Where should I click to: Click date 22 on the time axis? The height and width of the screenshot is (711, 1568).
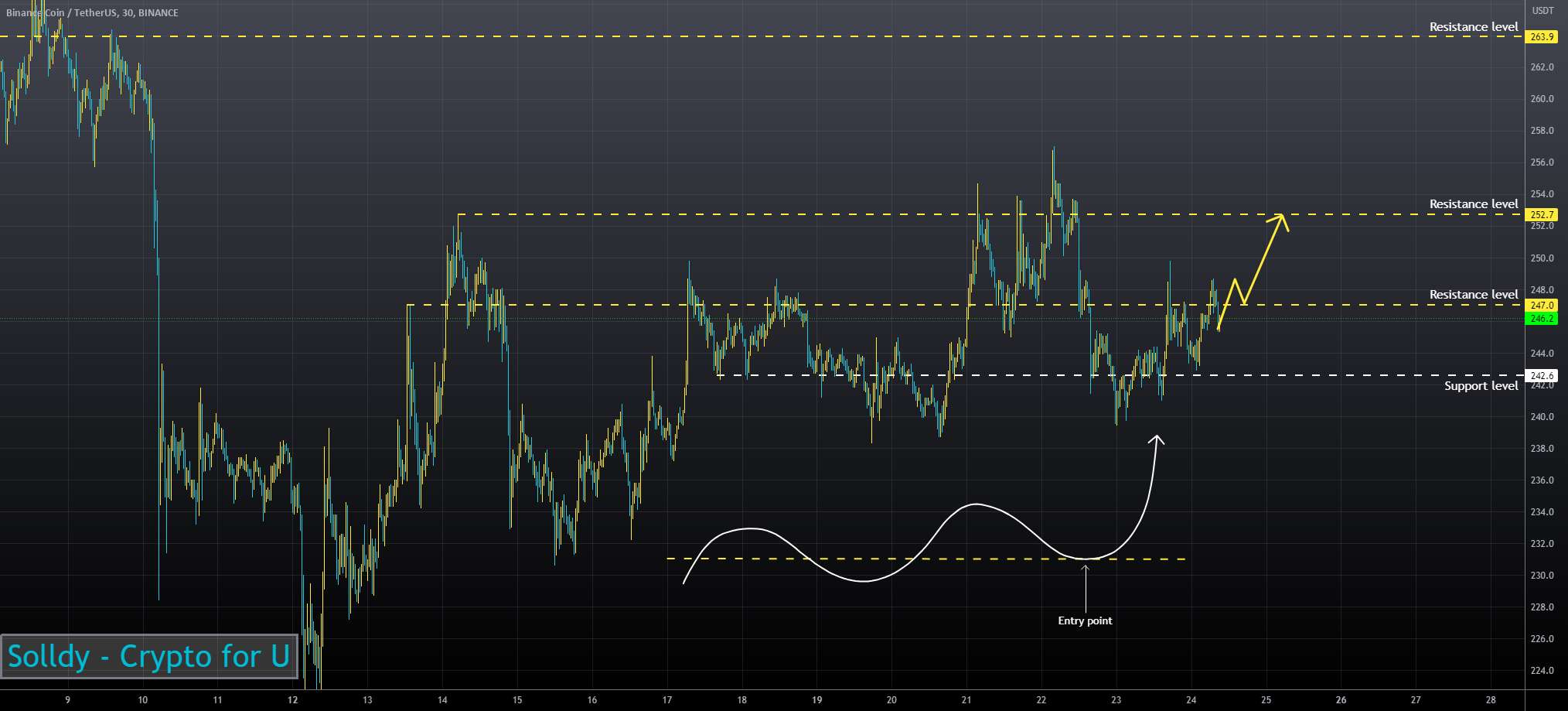1041,700
